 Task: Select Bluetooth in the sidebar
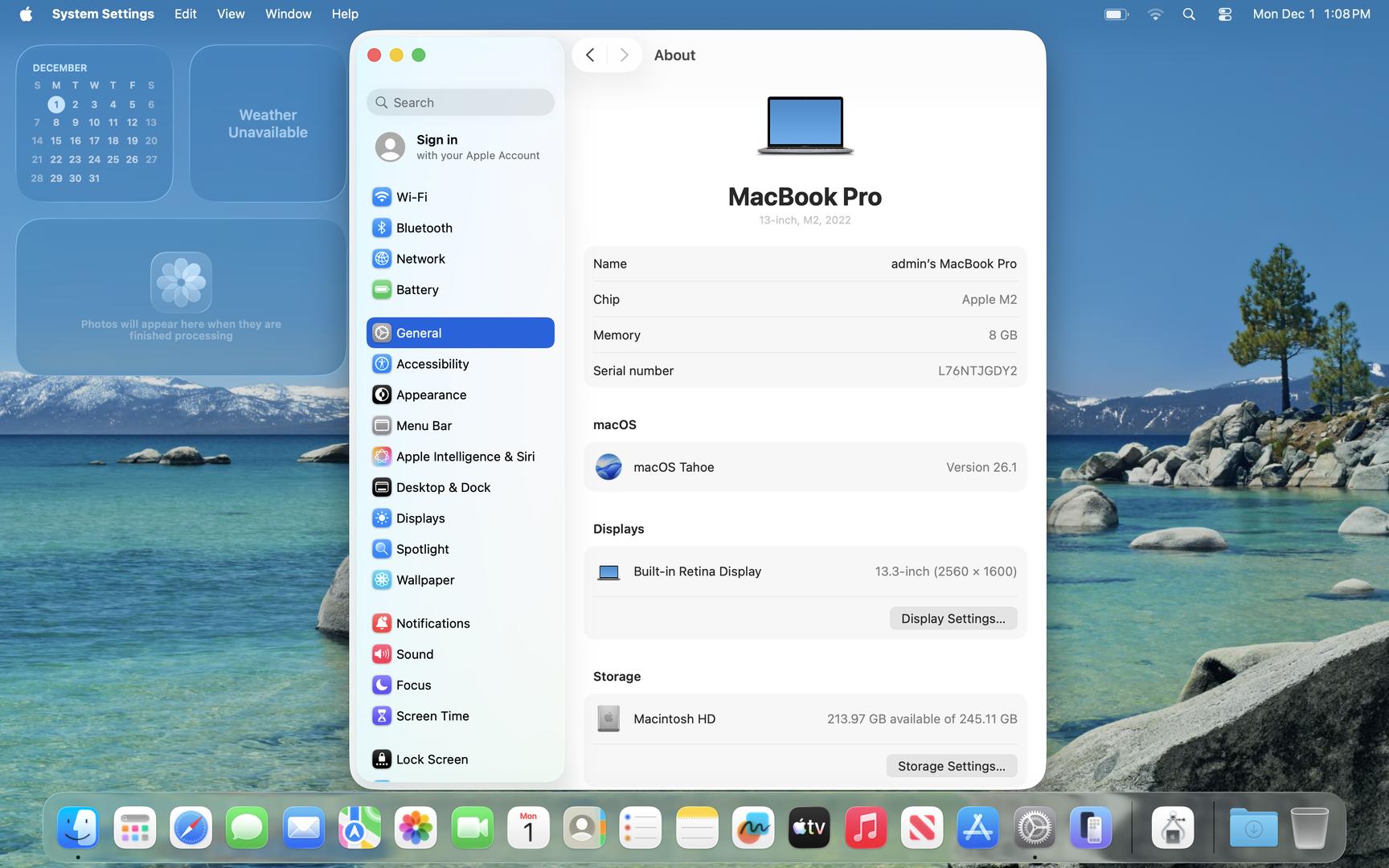[424, 228]
